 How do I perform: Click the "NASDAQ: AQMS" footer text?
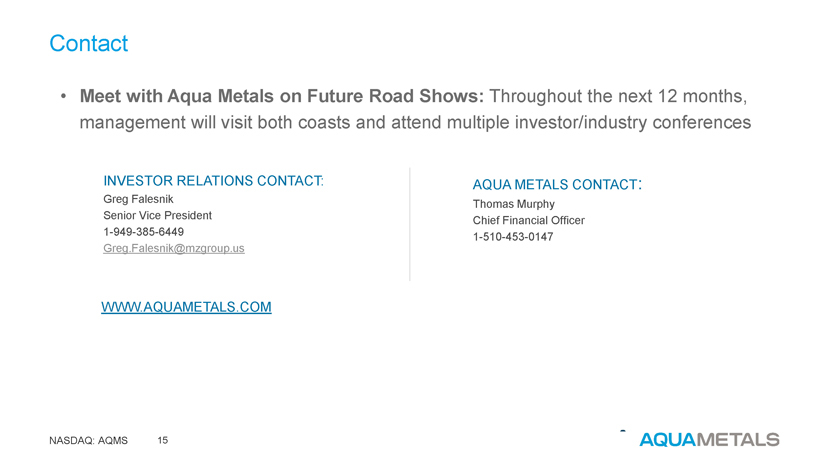point(88,440)
